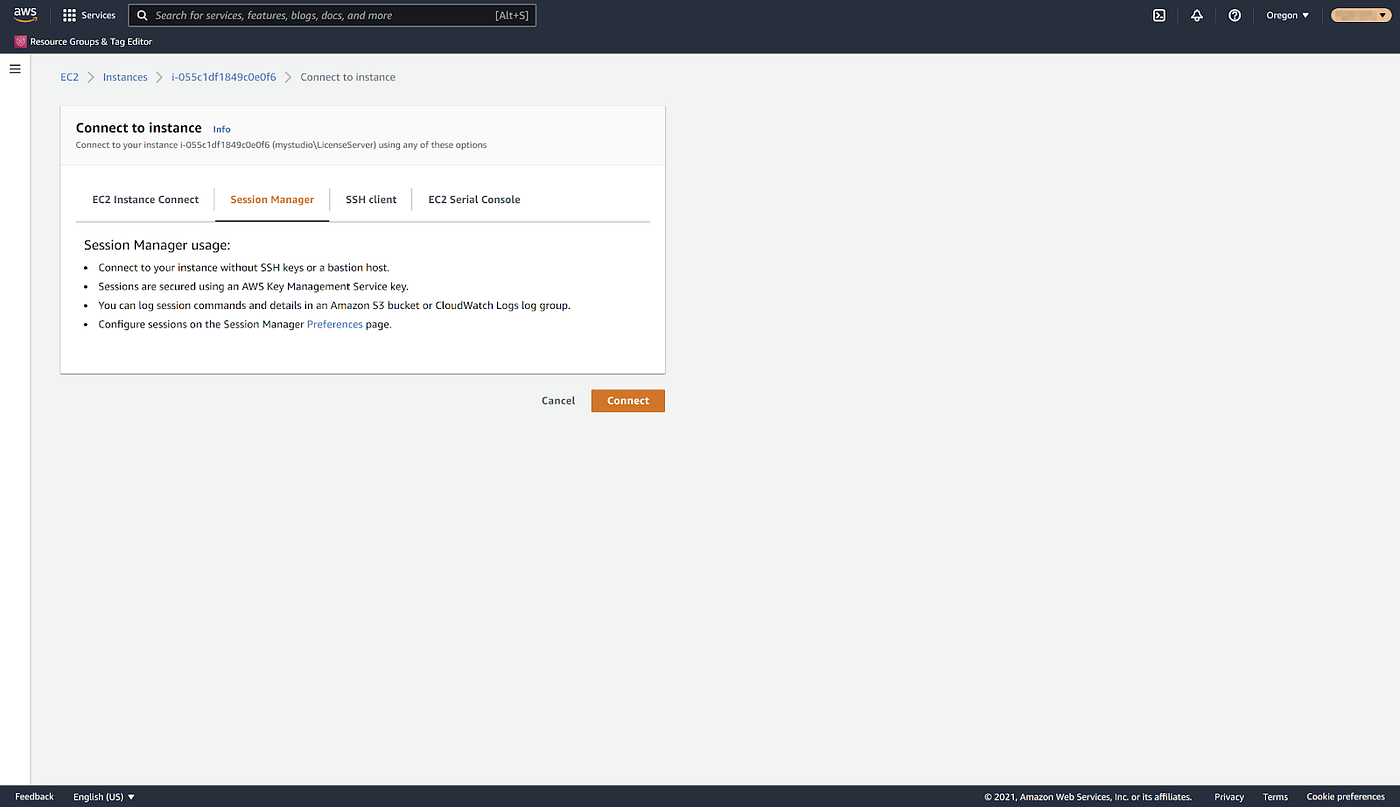Viewport: 1400px width, 807px height.
Task: Open the Privacy footer link
Action: pos(1229,797)
